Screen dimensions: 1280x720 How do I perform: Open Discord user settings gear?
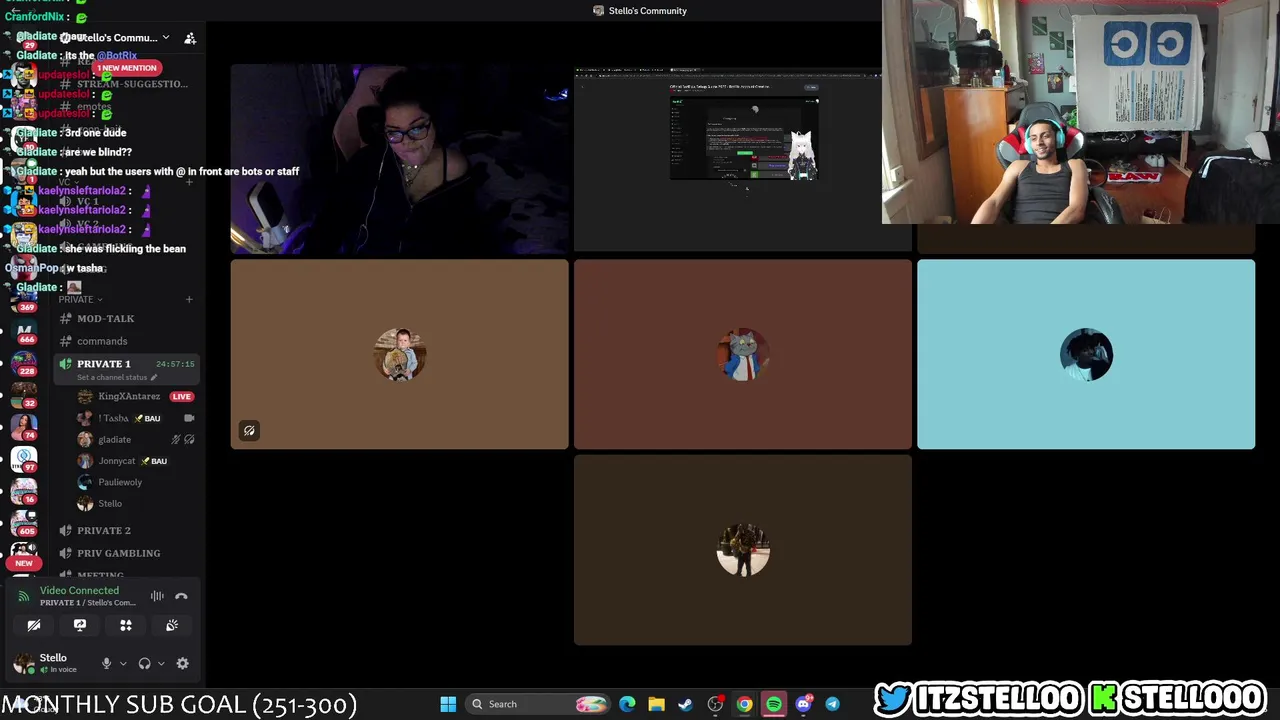click(x=182, y=663)
